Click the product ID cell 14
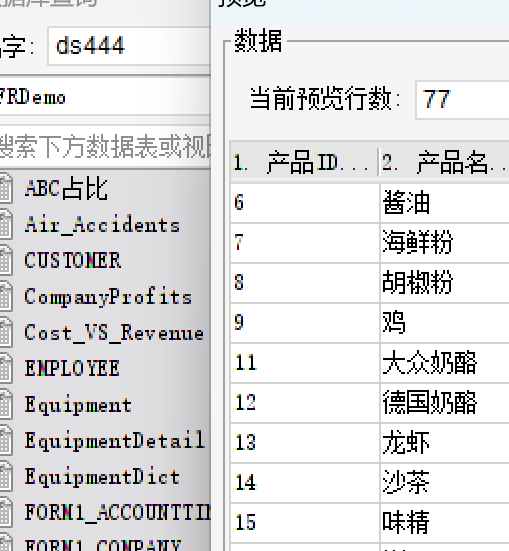The image size is (509, 551). point(305,483)
